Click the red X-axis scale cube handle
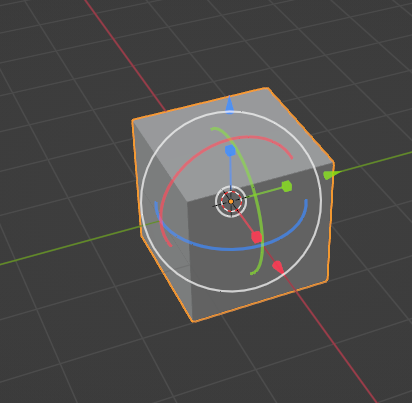Screen dimensions: 412x403 pyautogui.click(x=256, y=237)
